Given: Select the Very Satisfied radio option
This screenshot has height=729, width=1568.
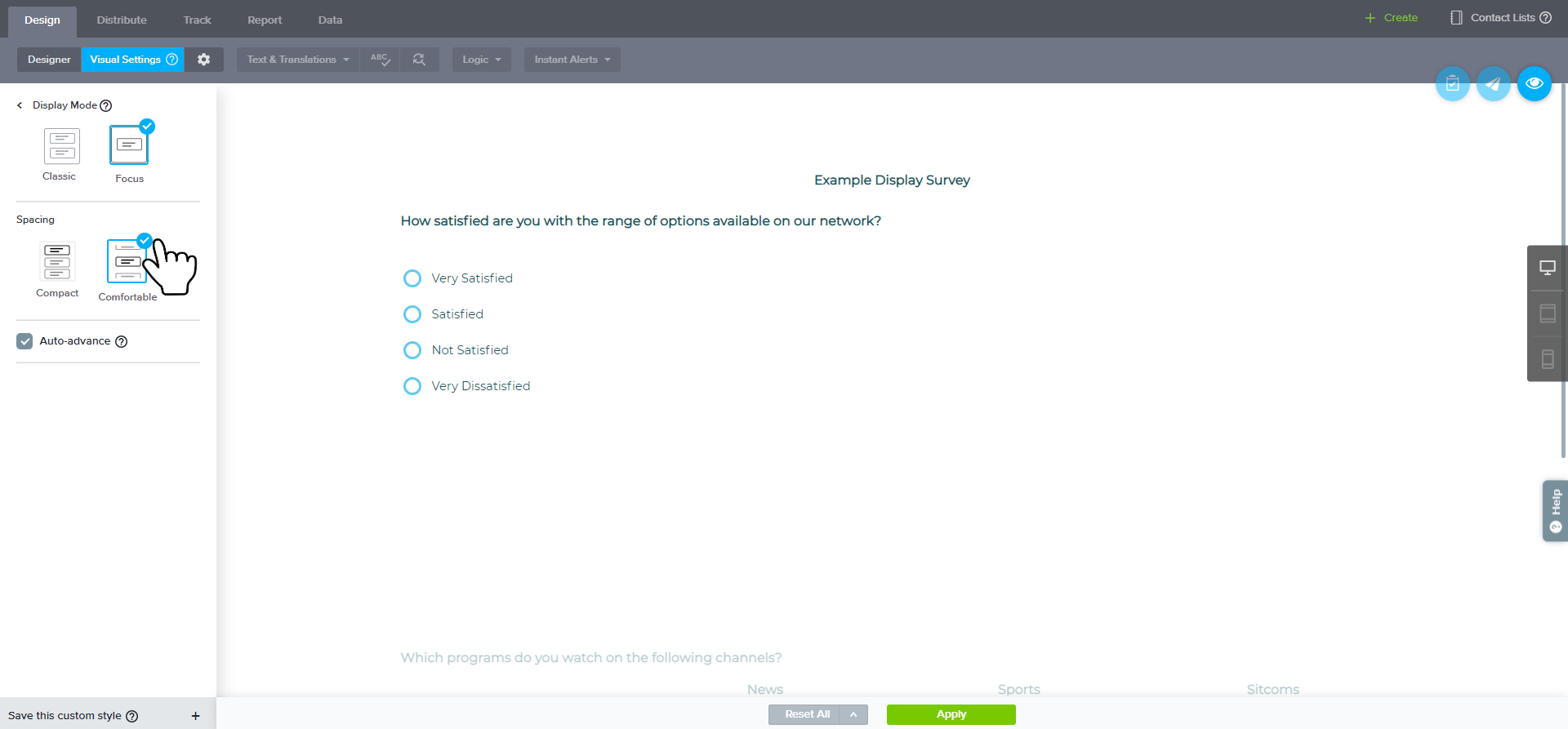Looking at the screenshot, I should click(x=412, y=278).
